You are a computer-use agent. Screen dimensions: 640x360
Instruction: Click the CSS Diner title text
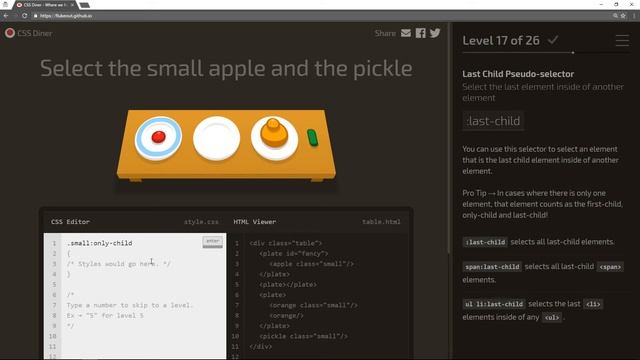tap(35, 33)
